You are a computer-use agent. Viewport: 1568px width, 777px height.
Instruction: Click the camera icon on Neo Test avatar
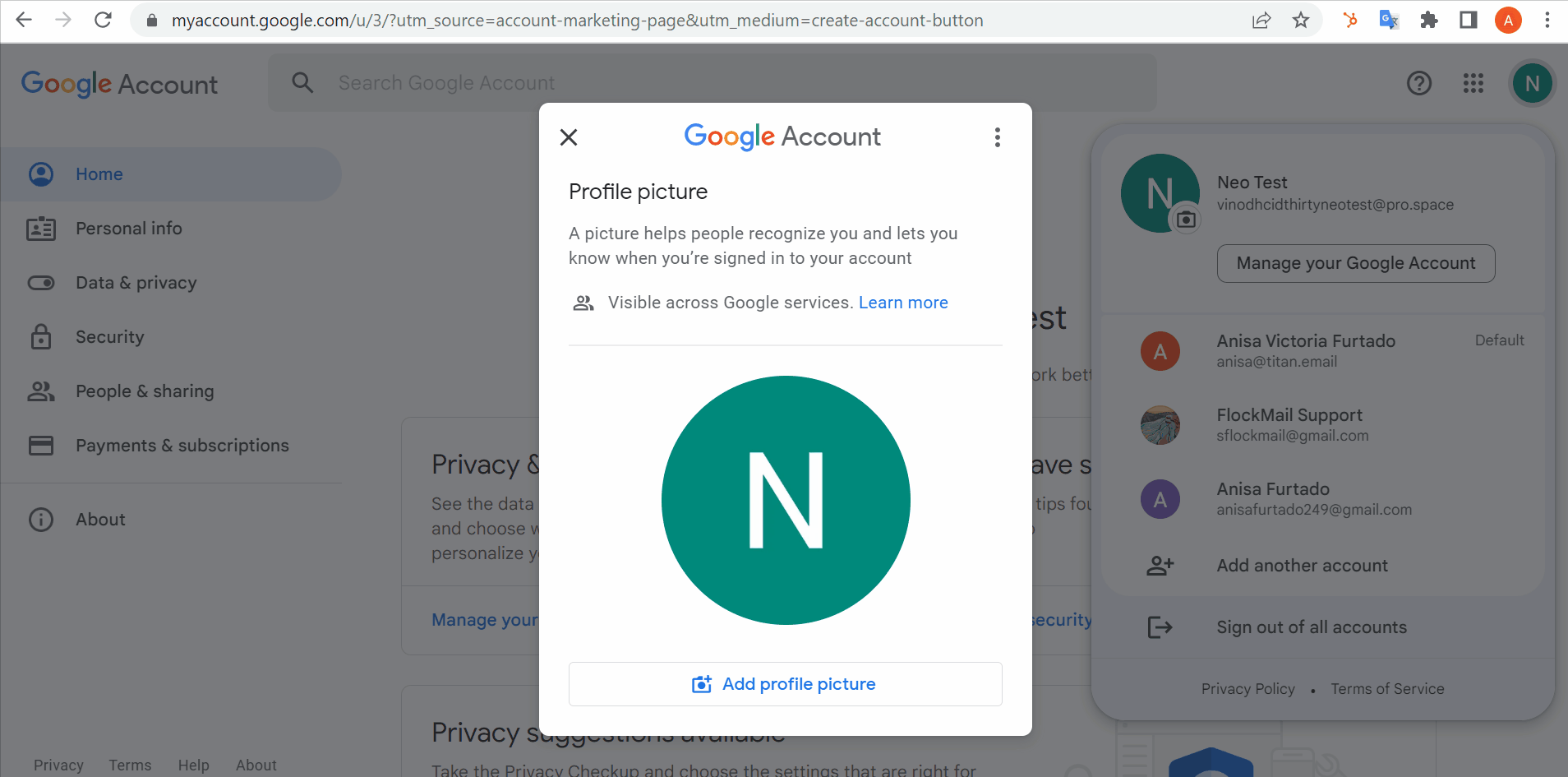[1186, 220]
